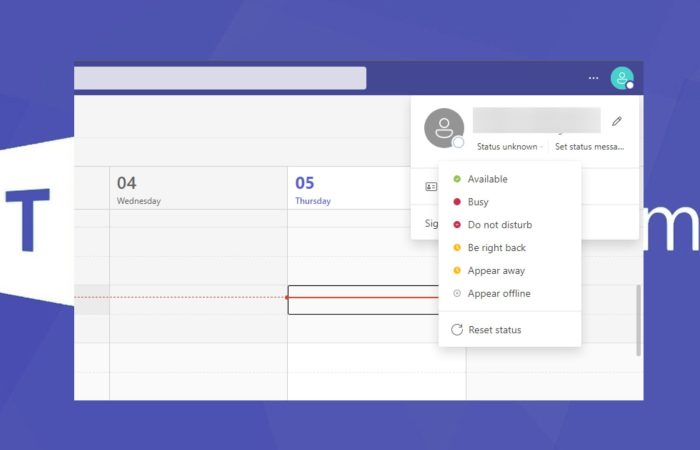700x450 pixels.
Task: Click the green Available status dot
Action: pos(457,179)
